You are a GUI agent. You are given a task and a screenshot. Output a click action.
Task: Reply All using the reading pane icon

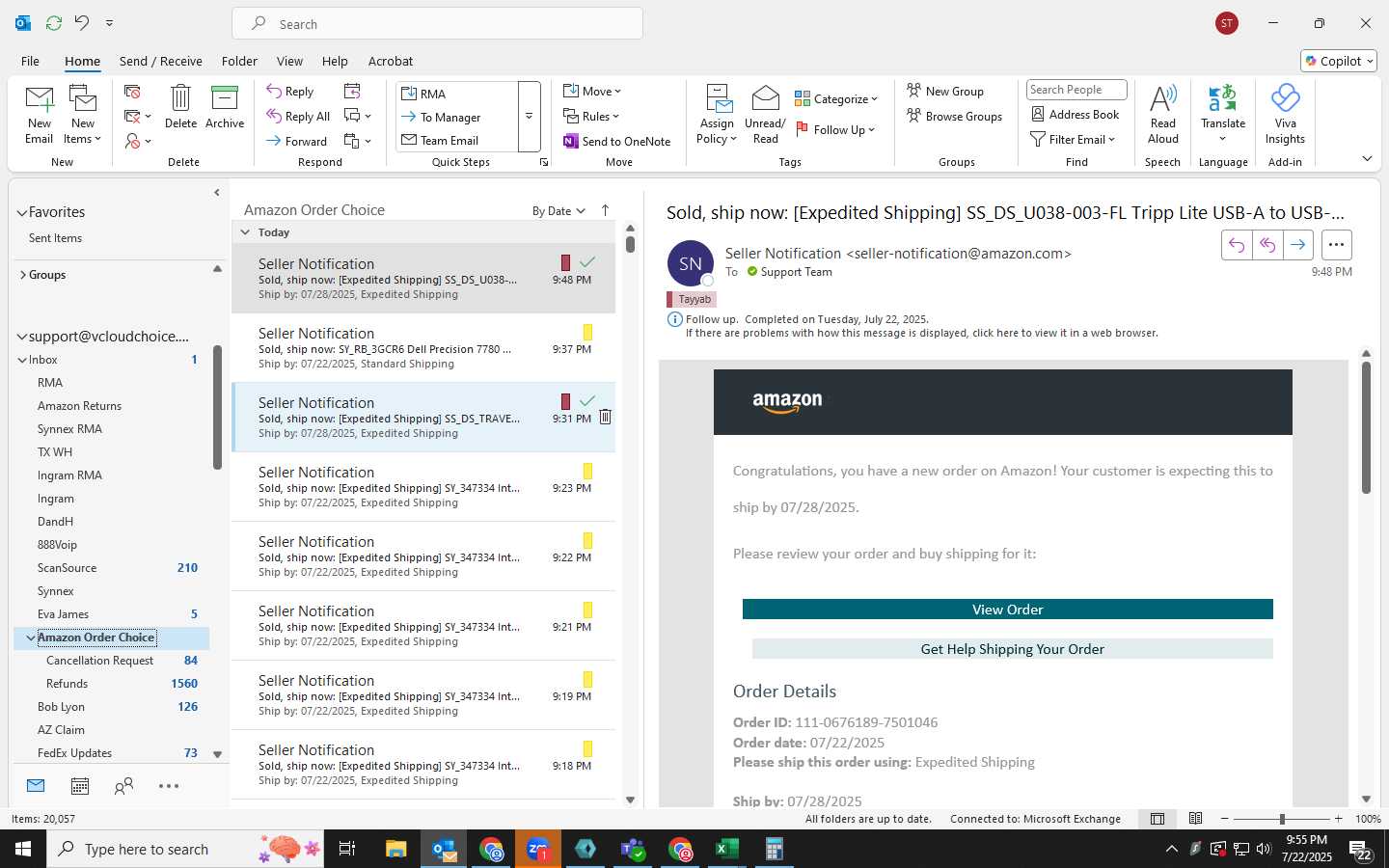tap(1267, 245)
